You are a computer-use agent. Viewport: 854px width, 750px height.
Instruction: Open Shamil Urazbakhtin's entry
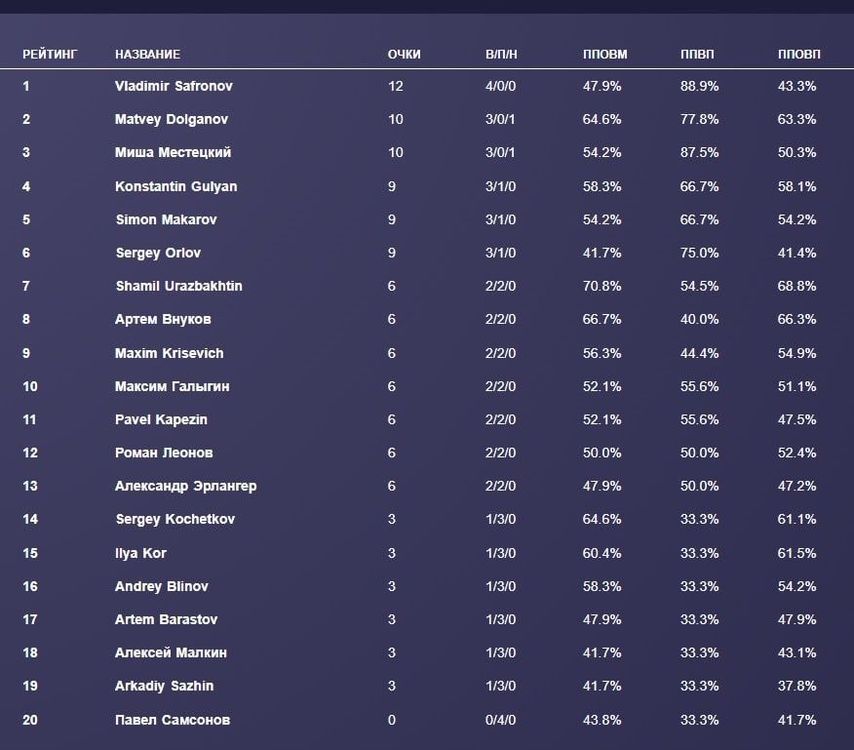click(x=178, y=286)
